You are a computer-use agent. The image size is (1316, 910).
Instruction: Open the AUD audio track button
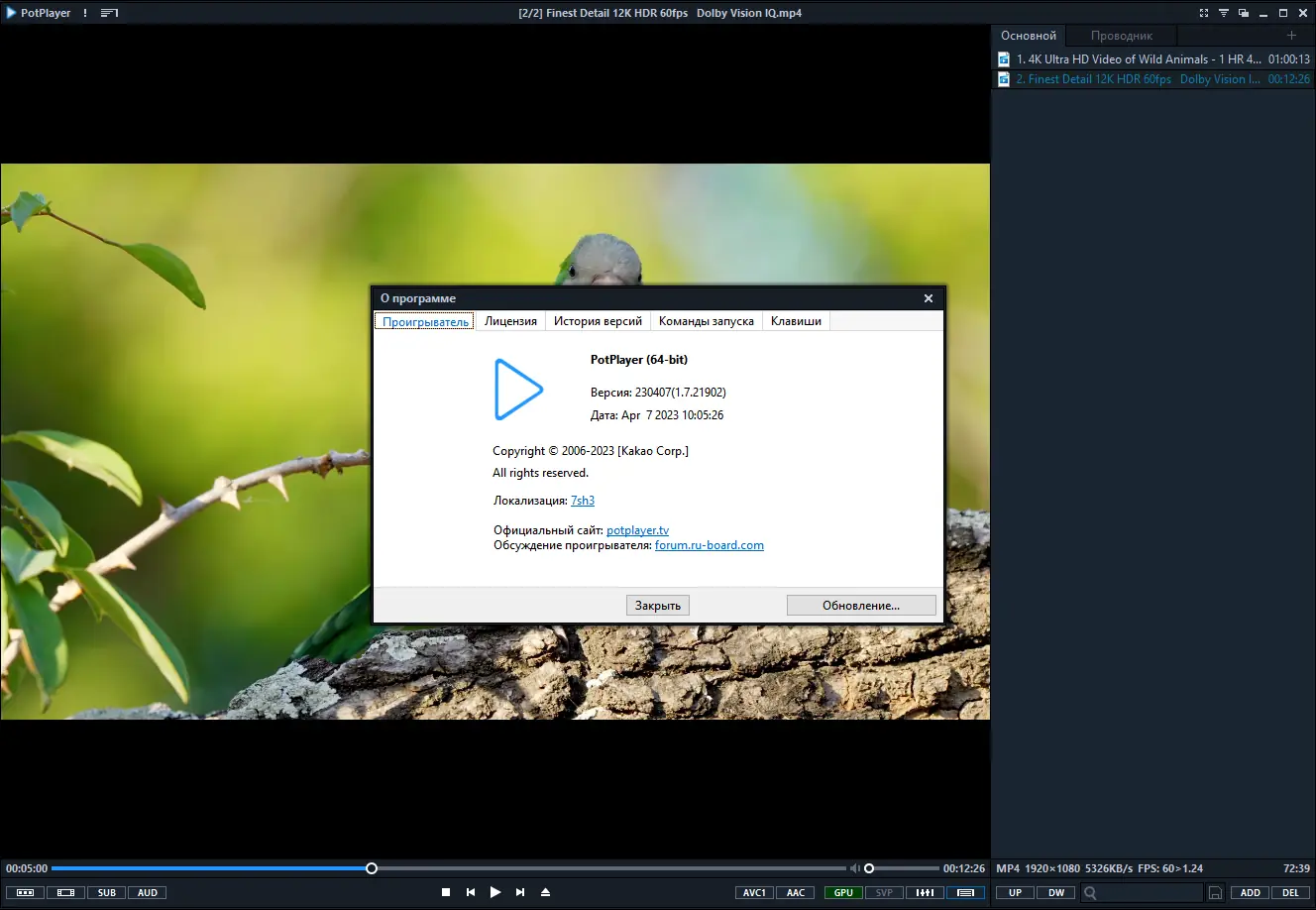148,893
